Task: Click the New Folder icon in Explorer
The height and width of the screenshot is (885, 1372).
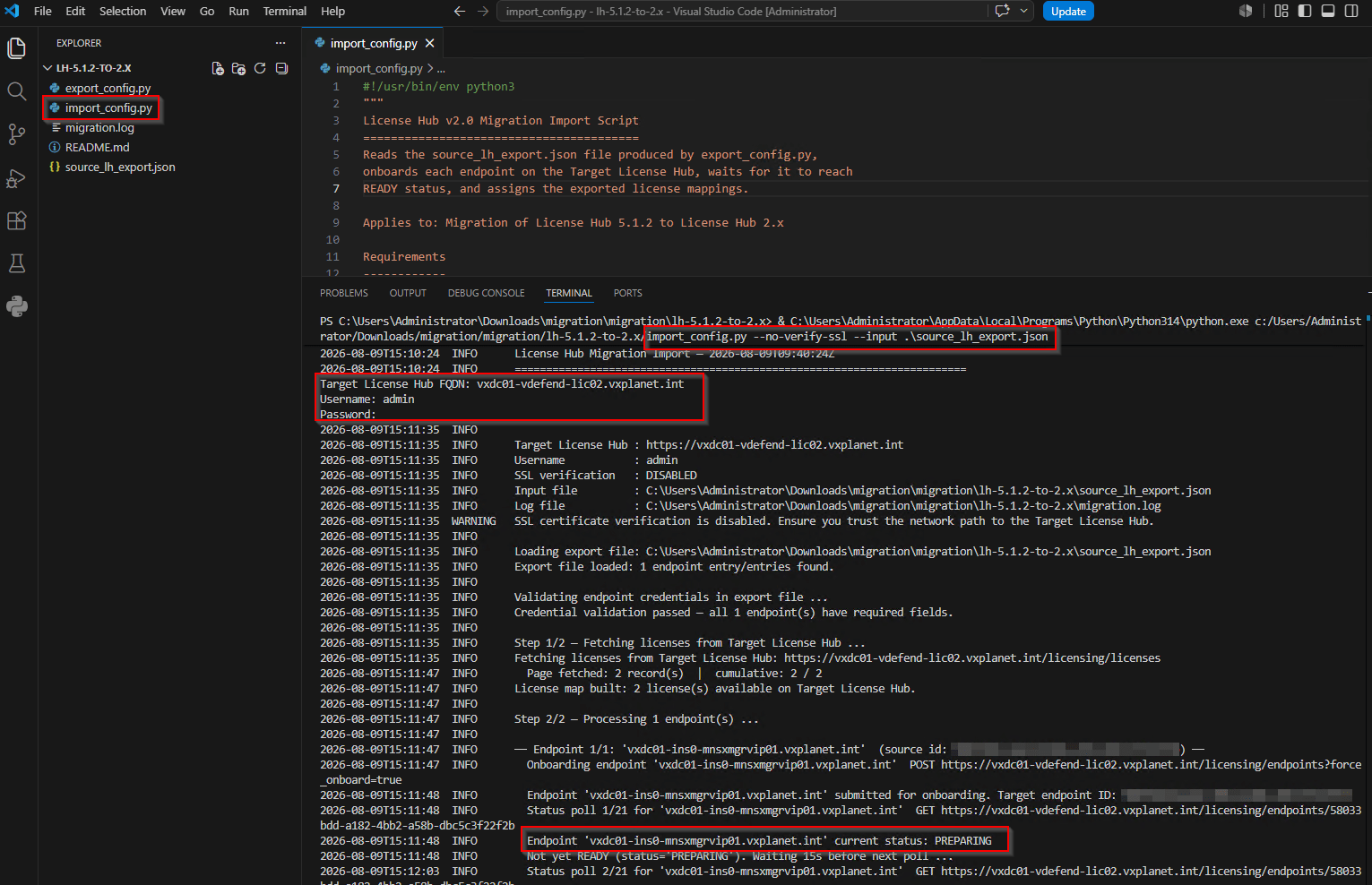Action: [238, 68]
